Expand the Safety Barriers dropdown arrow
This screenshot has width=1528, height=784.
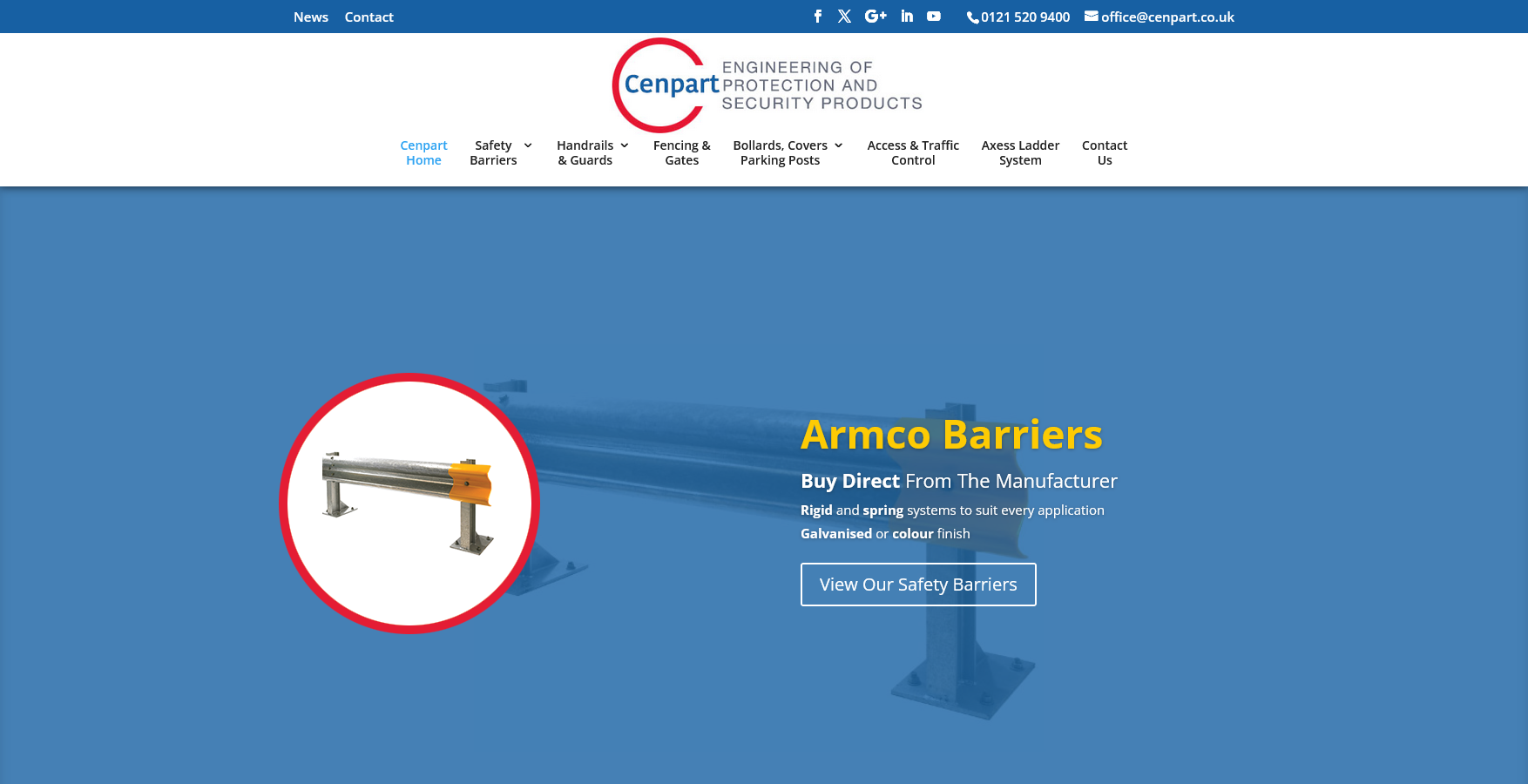(528, 145)
